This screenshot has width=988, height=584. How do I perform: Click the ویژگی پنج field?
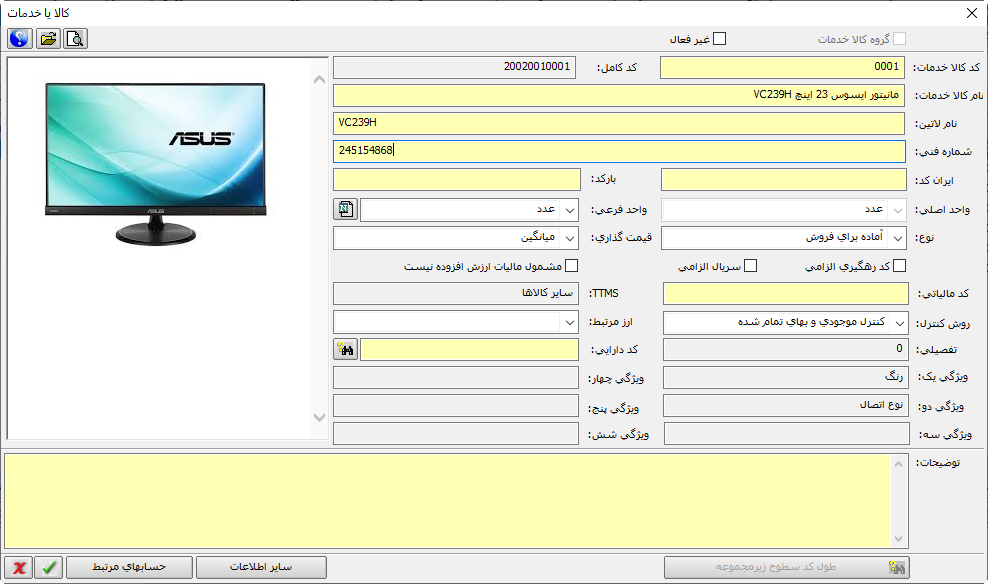pyautogui.click(x=456, y=406)
